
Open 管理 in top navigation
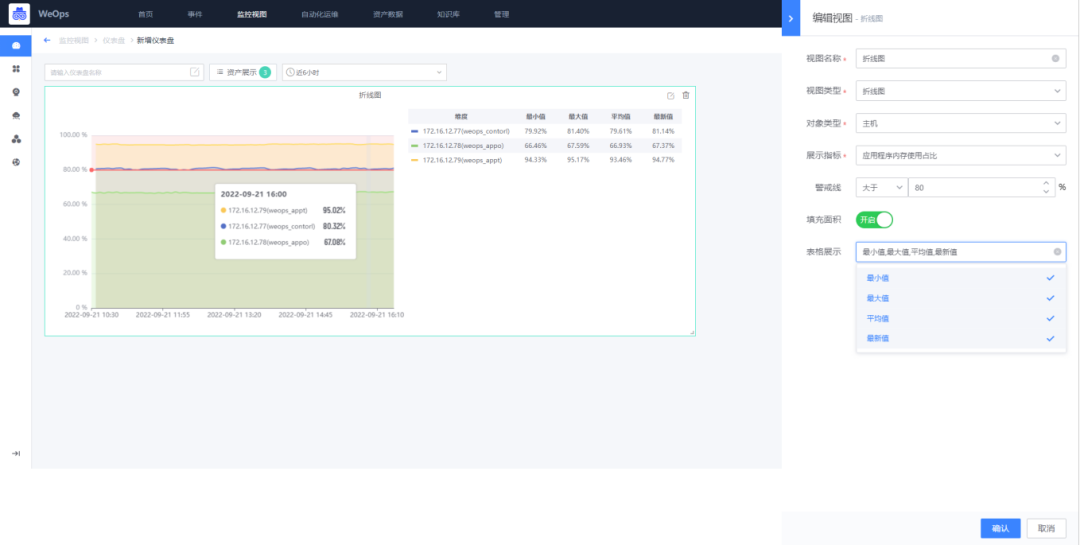[501, 14]
